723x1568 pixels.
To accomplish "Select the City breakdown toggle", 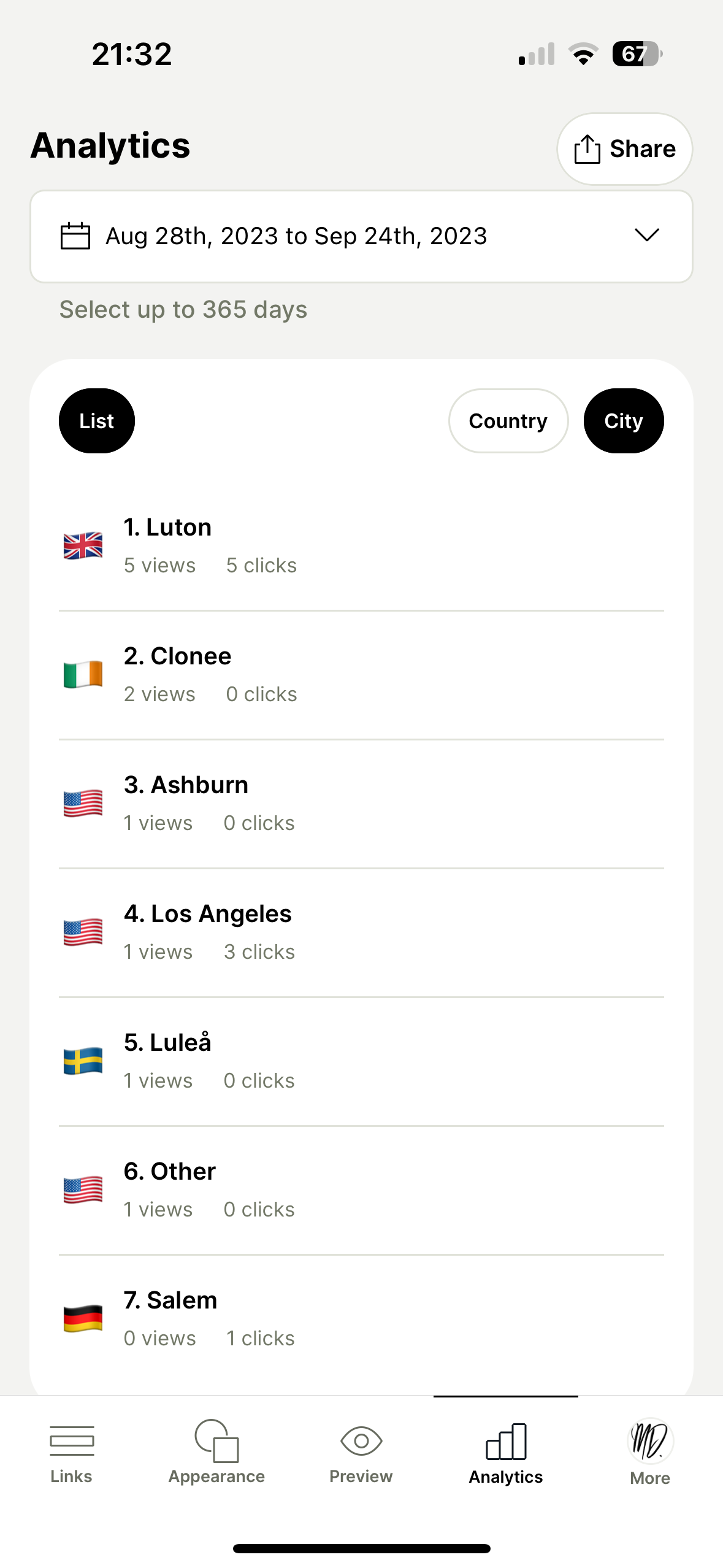I will click(623, 421).
